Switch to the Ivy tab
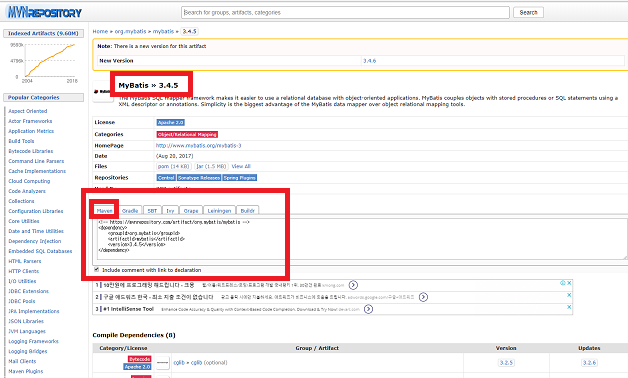This screenshot has width=628, height=378. [170, 211]
